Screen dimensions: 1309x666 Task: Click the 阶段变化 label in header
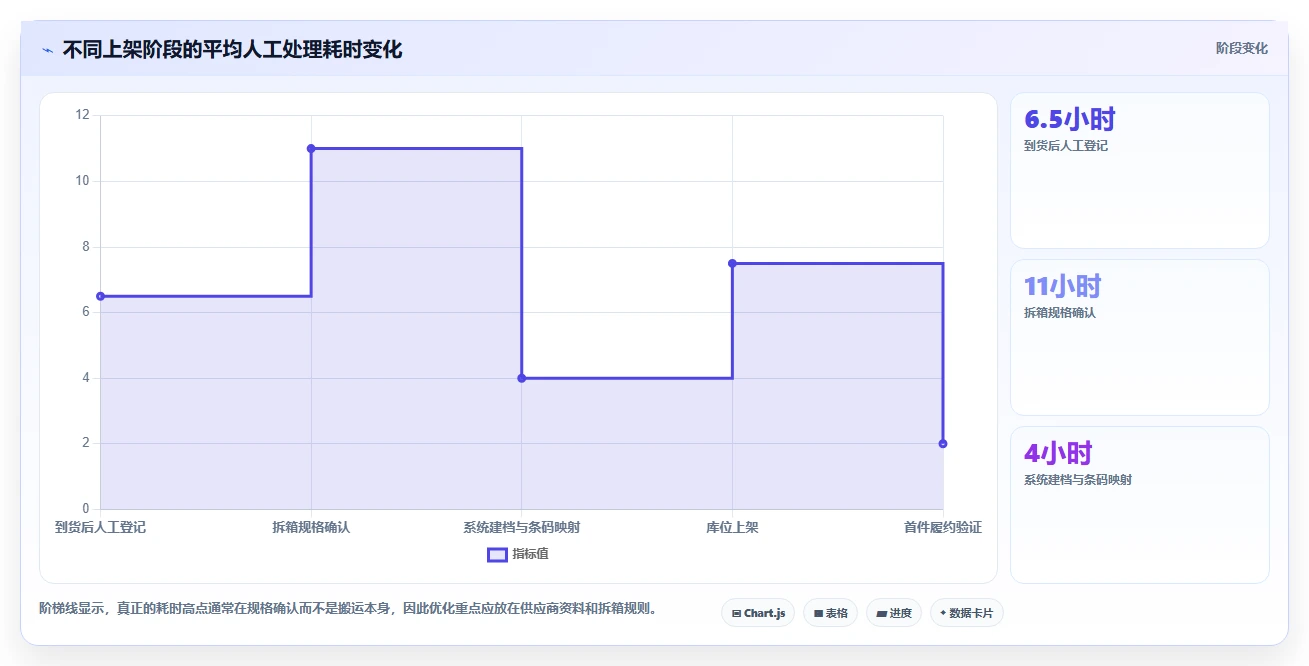(1241, 48)
